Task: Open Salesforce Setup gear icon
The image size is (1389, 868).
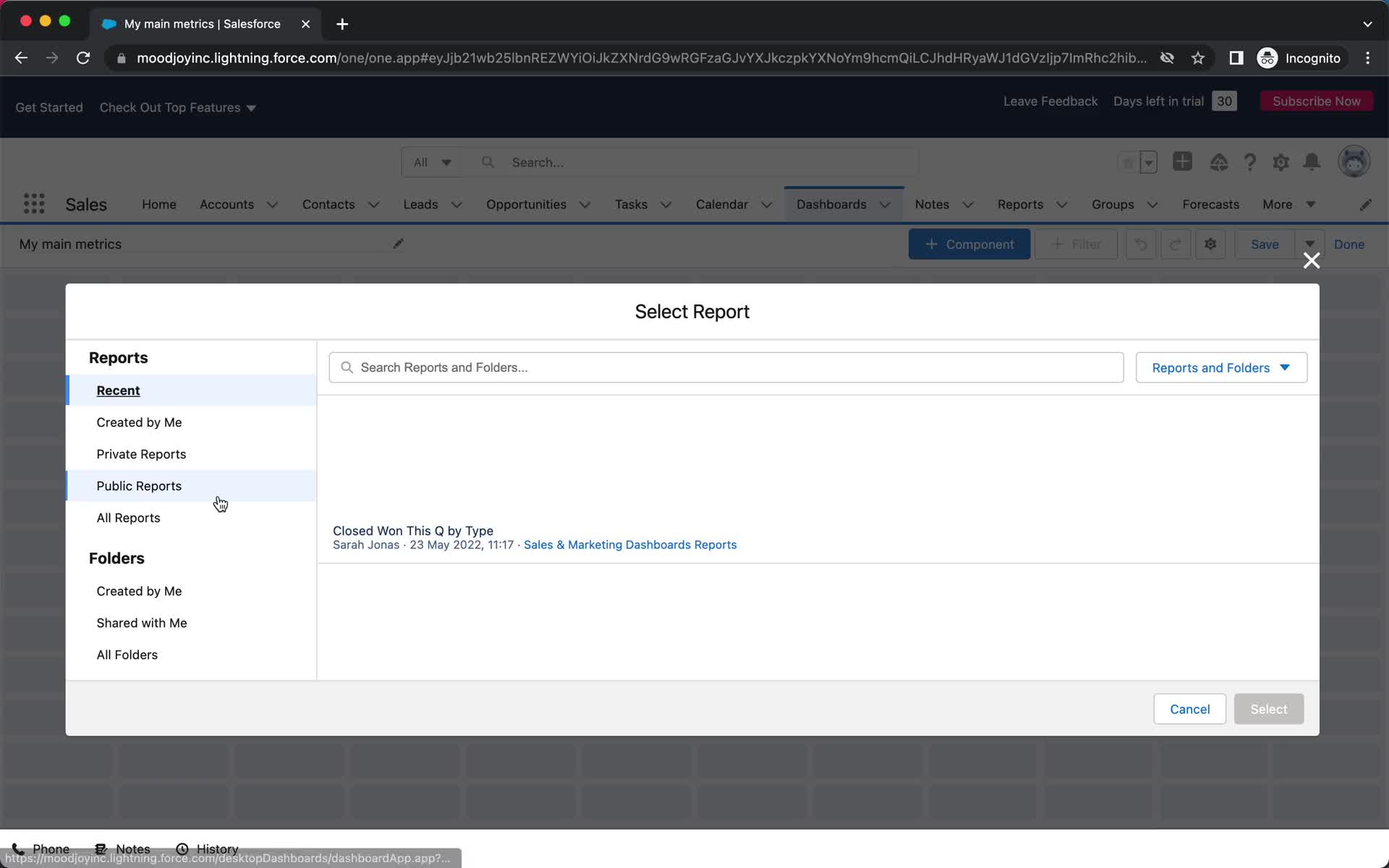Action: [1280, 162]
